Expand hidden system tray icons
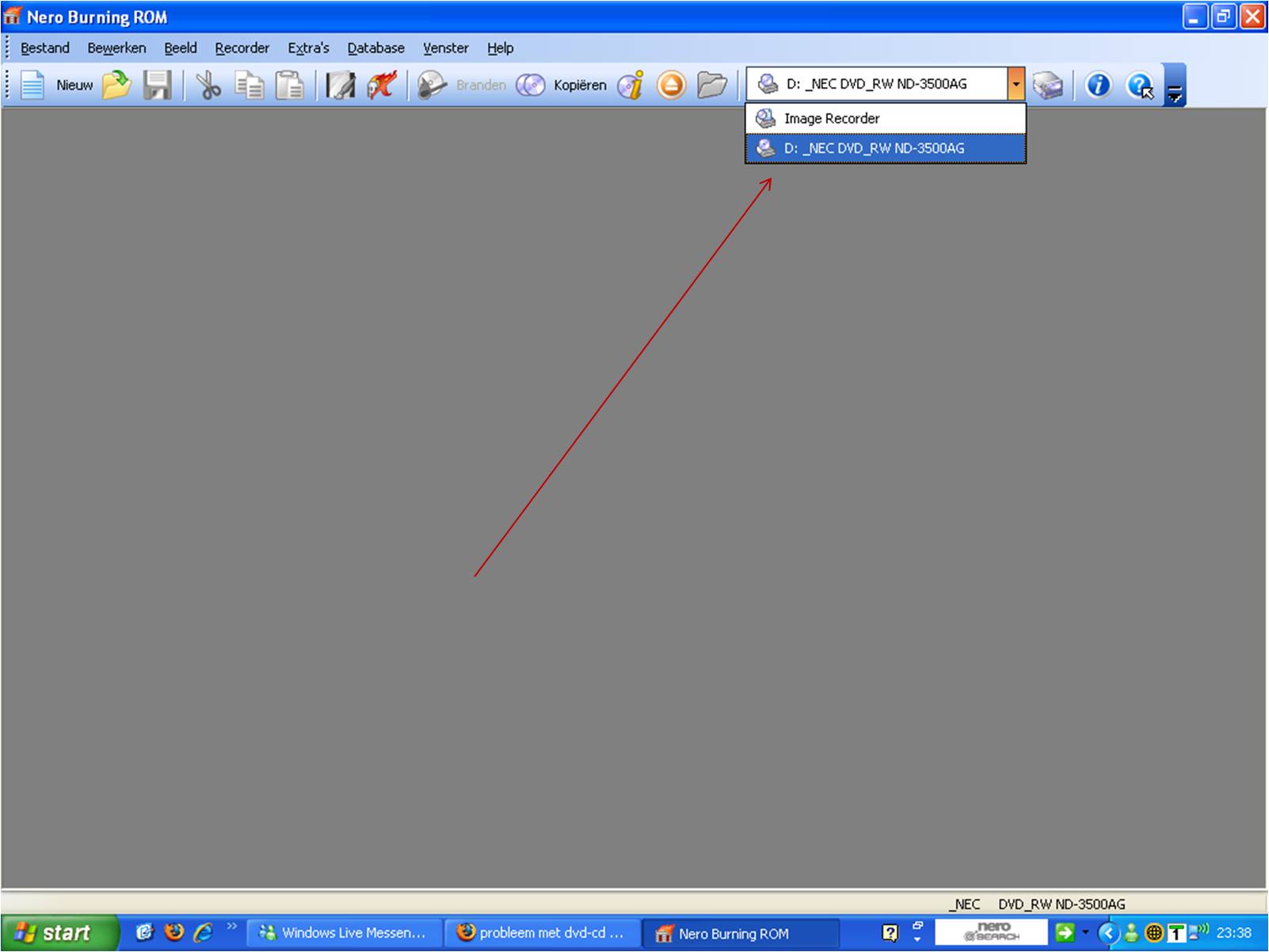The height and width of the screenshot is (952, 1269). (x=1108, y=933)
